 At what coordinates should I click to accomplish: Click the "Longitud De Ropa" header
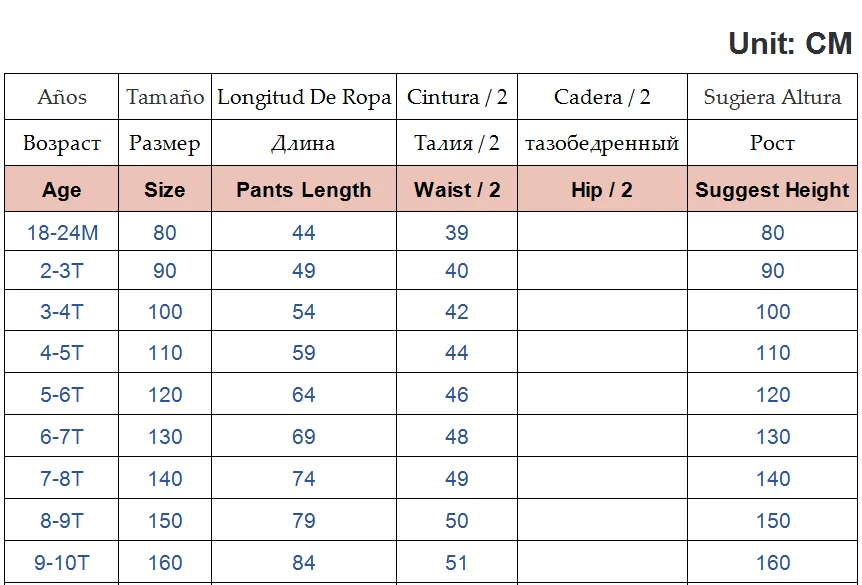click(x=304, y=97)
